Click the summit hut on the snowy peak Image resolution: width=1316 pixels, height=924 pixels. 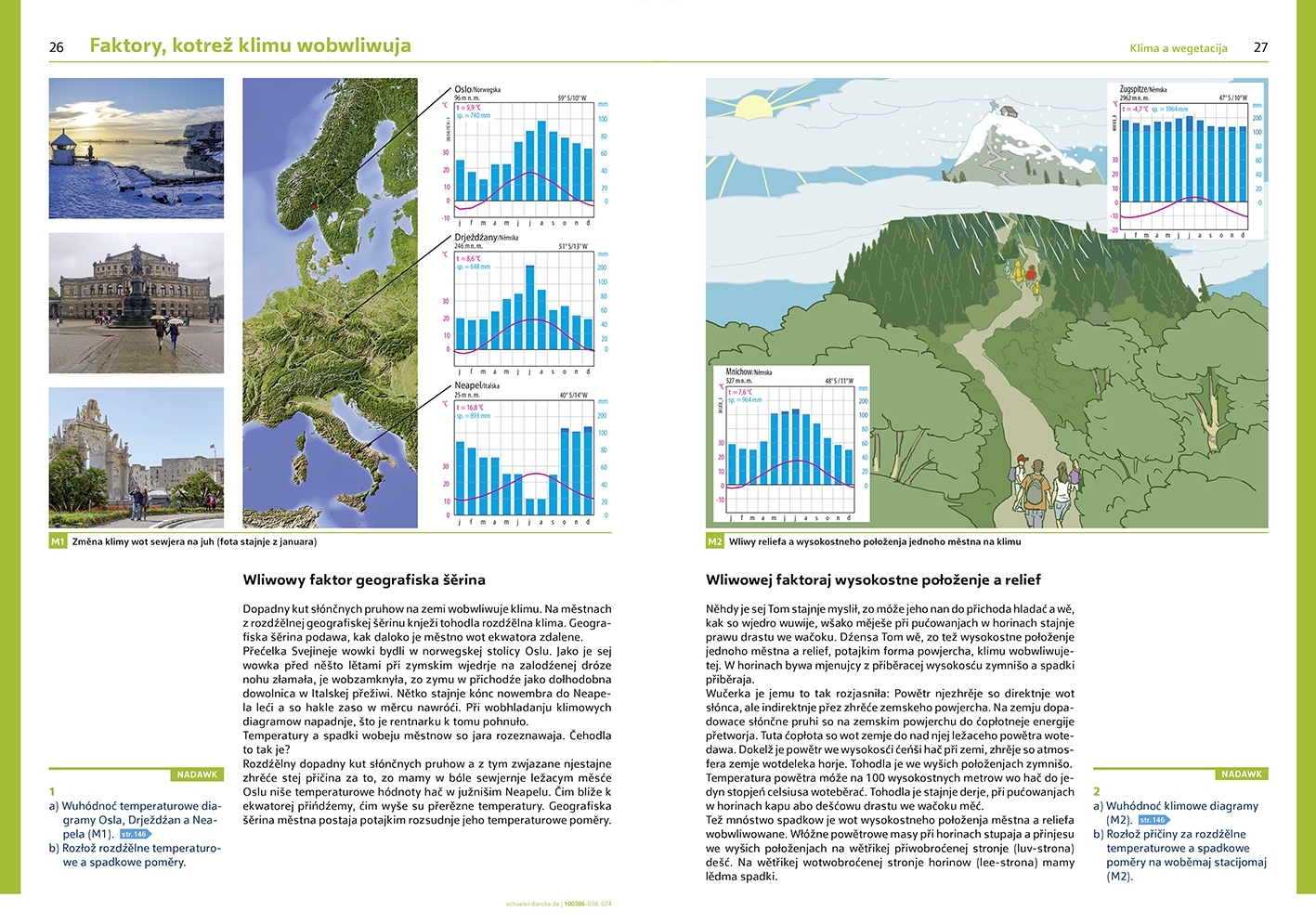pos(1008,112)
